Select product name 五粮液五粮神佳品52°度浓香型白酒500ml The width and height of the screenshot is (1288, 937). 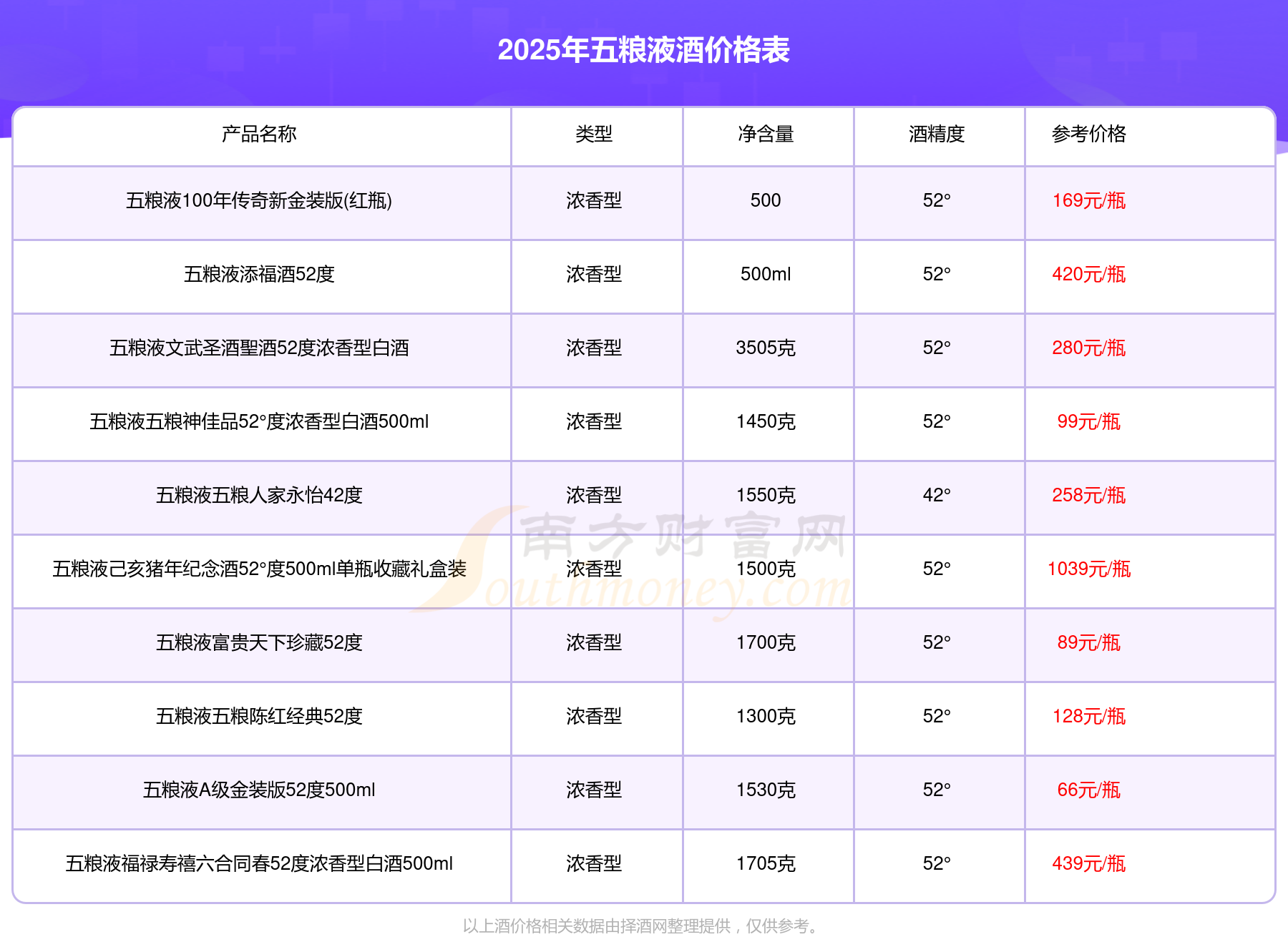259,421
